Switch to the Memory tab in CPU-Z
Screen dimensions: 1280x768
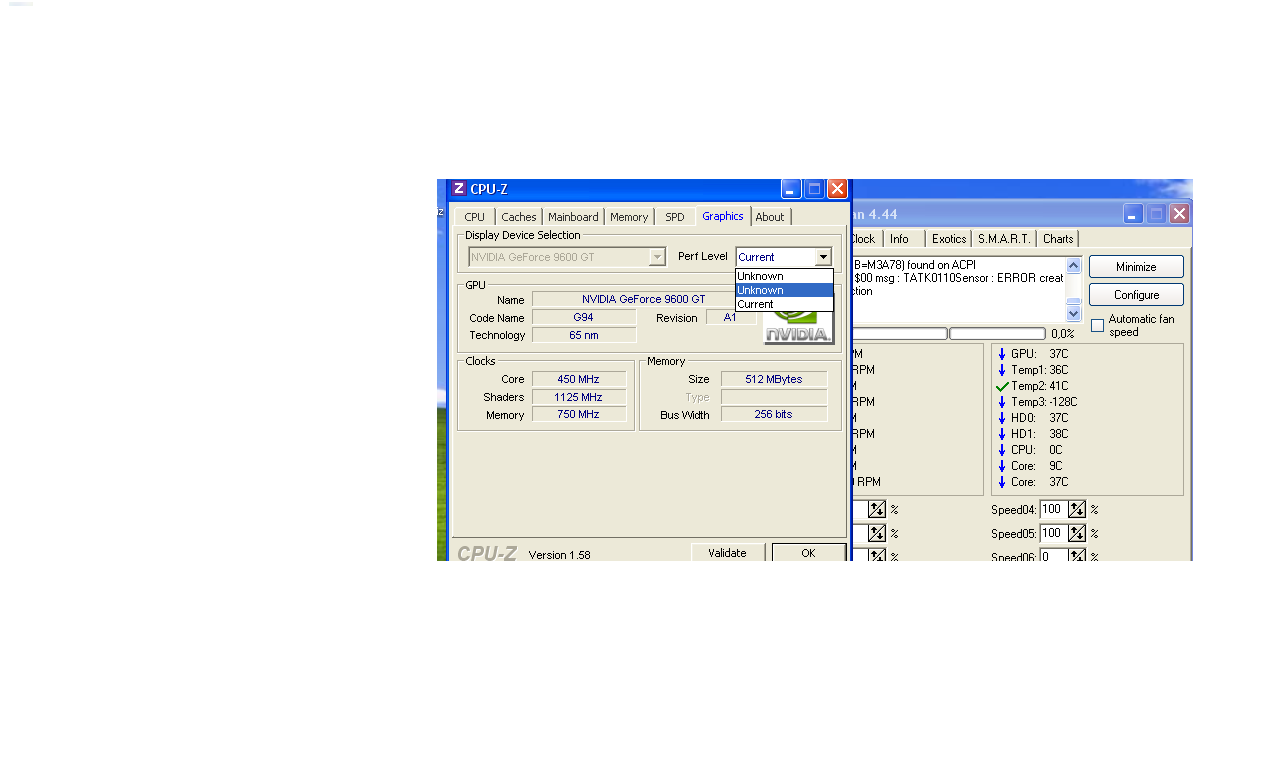tap(629, 217)
